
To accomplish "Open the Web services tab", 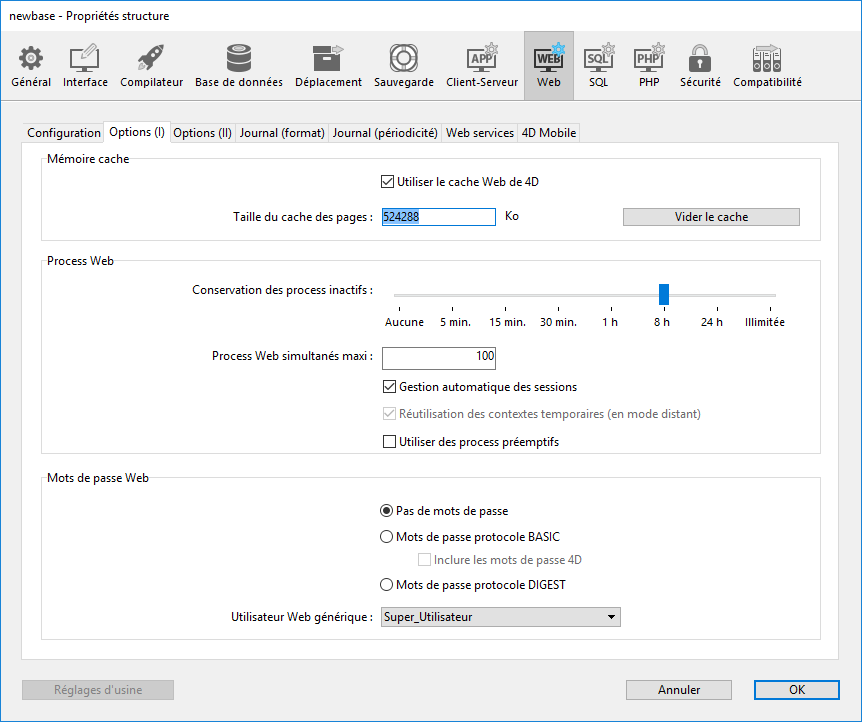I will click(479, 133).
